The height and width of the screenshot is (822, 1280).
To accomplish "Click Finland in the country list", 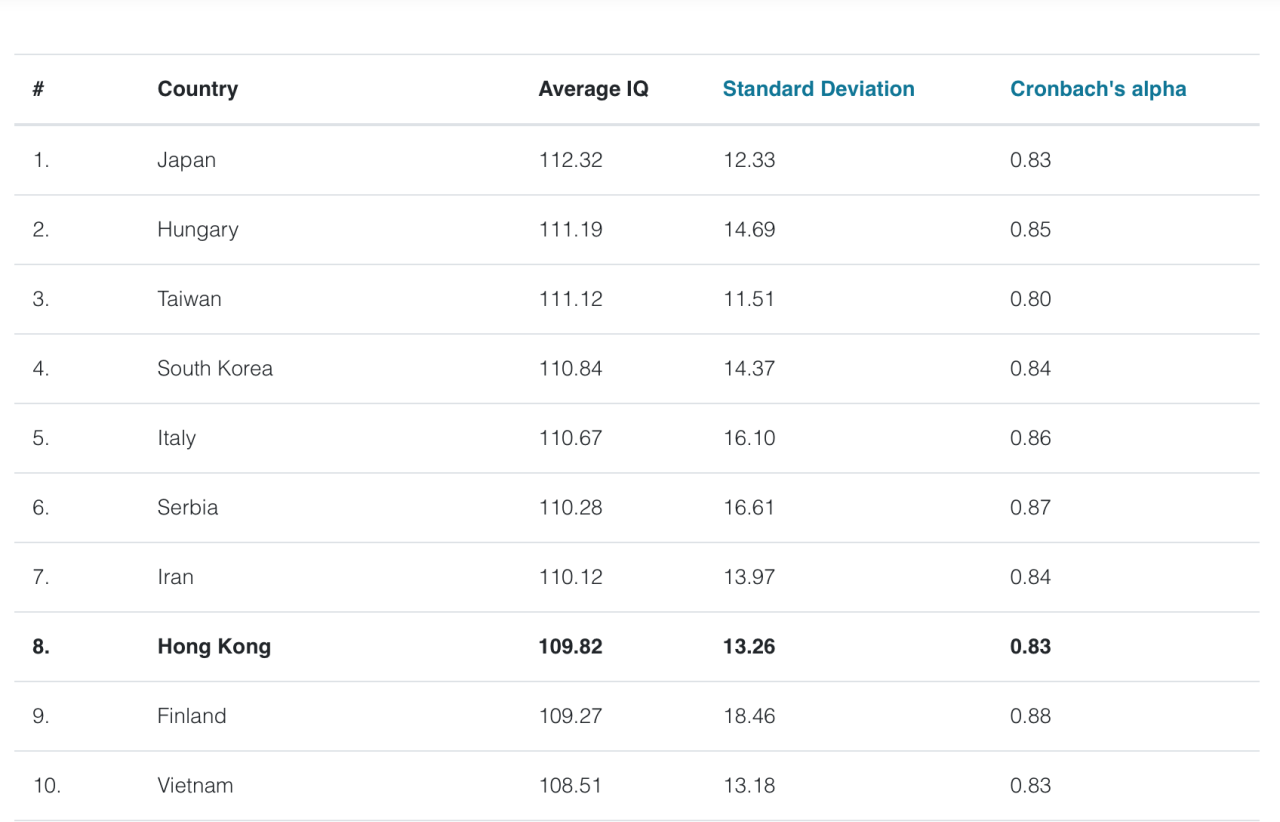I will 191,716.
